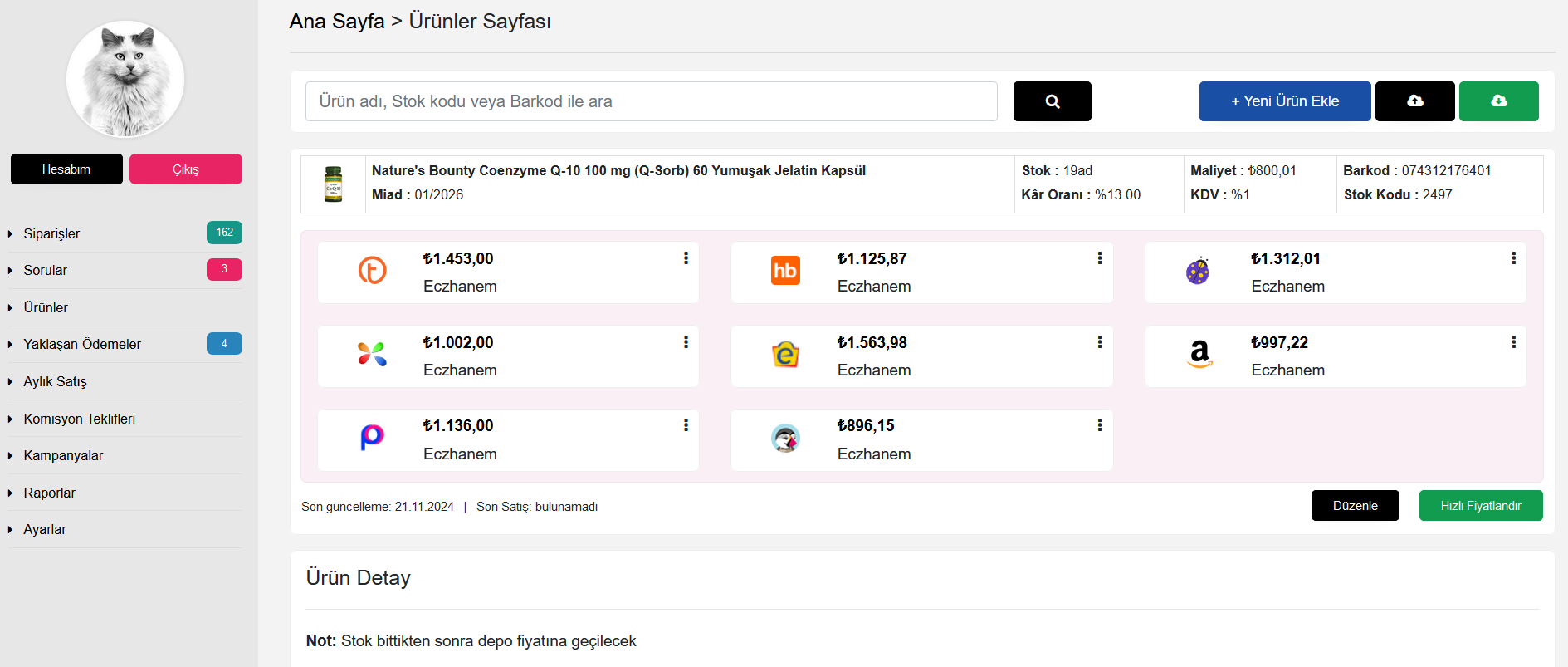1568x667 pixels.
Task: Click the Amazon marketplace logo
Action: [x=1199, y=354]
